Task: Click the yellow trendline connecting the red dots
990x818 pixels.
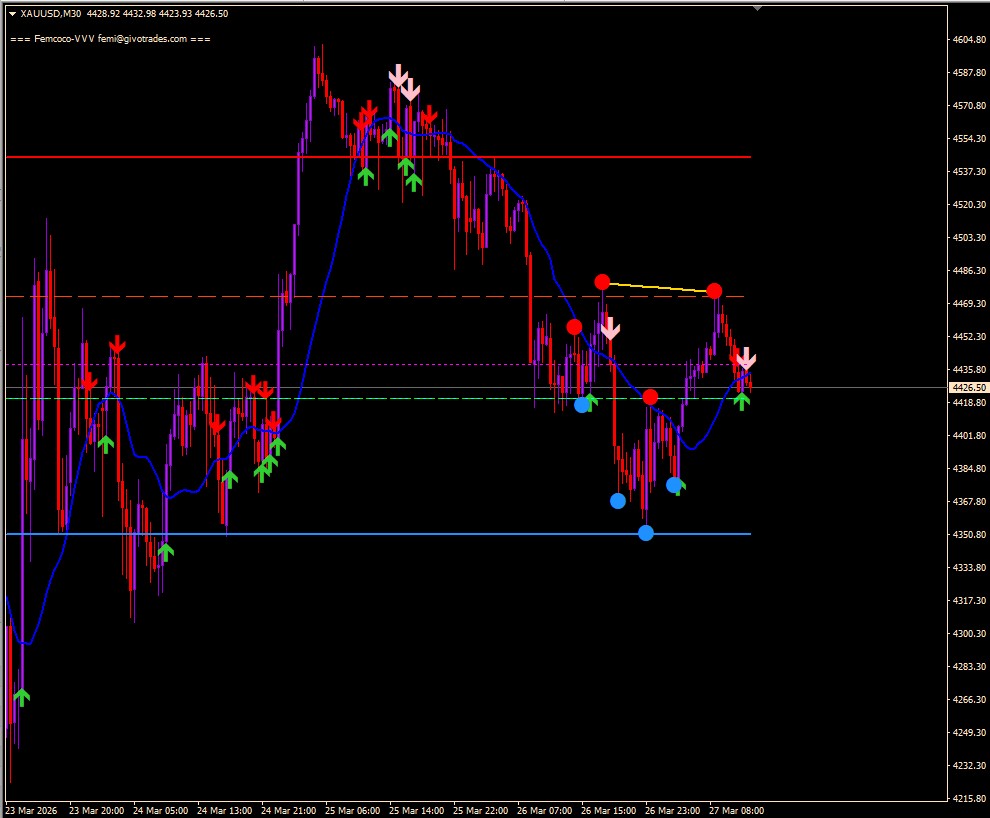Action: pyautogui.click(x=658, y=286)
